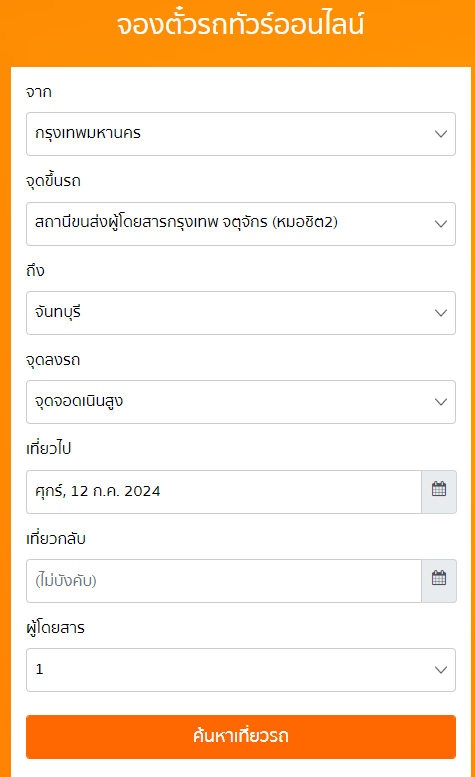
Task: Click chevron arrow in กรุงเทพมหานคร field
Action: coord(441,134)
